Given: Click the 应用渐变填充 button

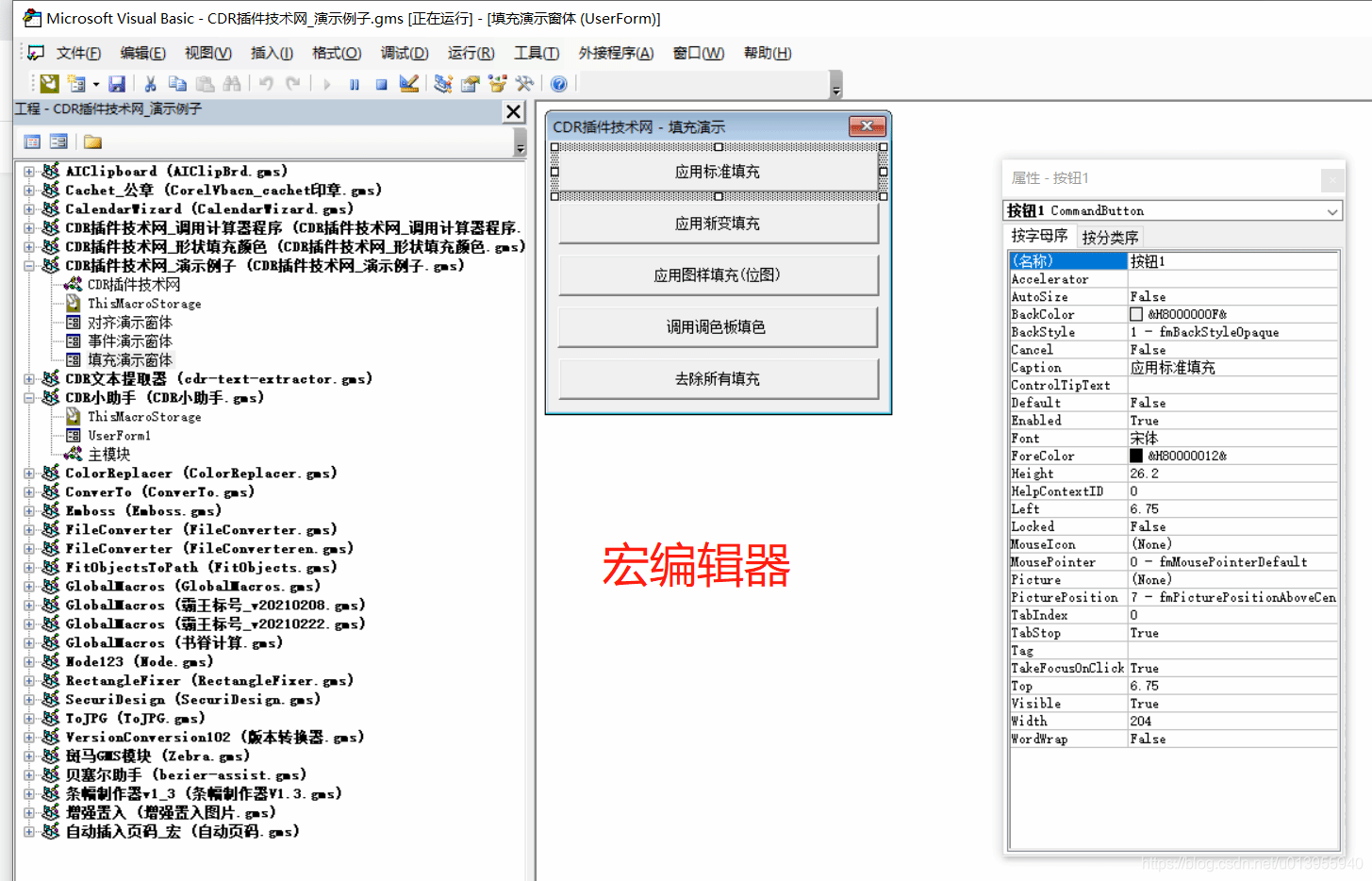Looking at the screenshot, I should click(x=718, y=224).
